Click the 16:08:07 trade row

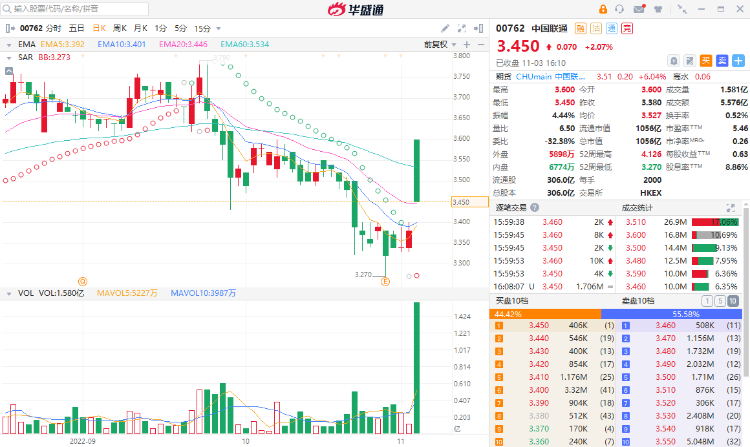point(553,287)
